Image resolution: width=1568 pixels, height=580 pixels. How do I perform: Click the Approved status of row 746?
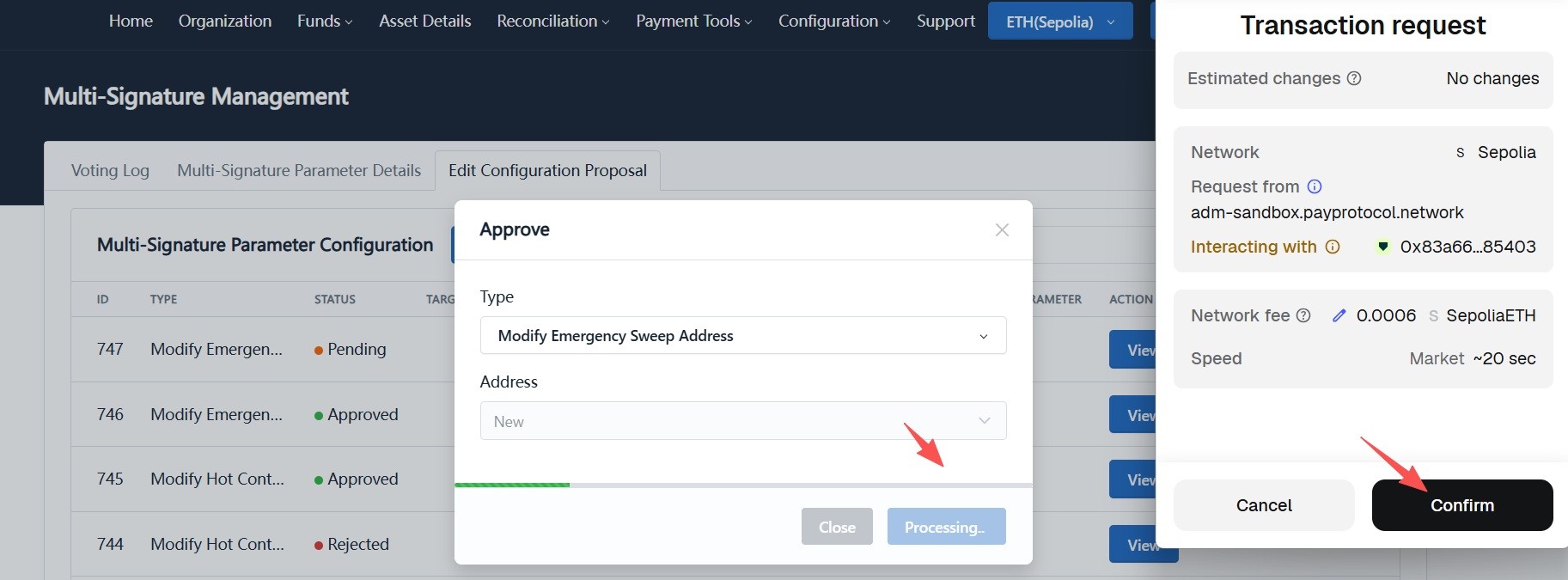point(357,414)
